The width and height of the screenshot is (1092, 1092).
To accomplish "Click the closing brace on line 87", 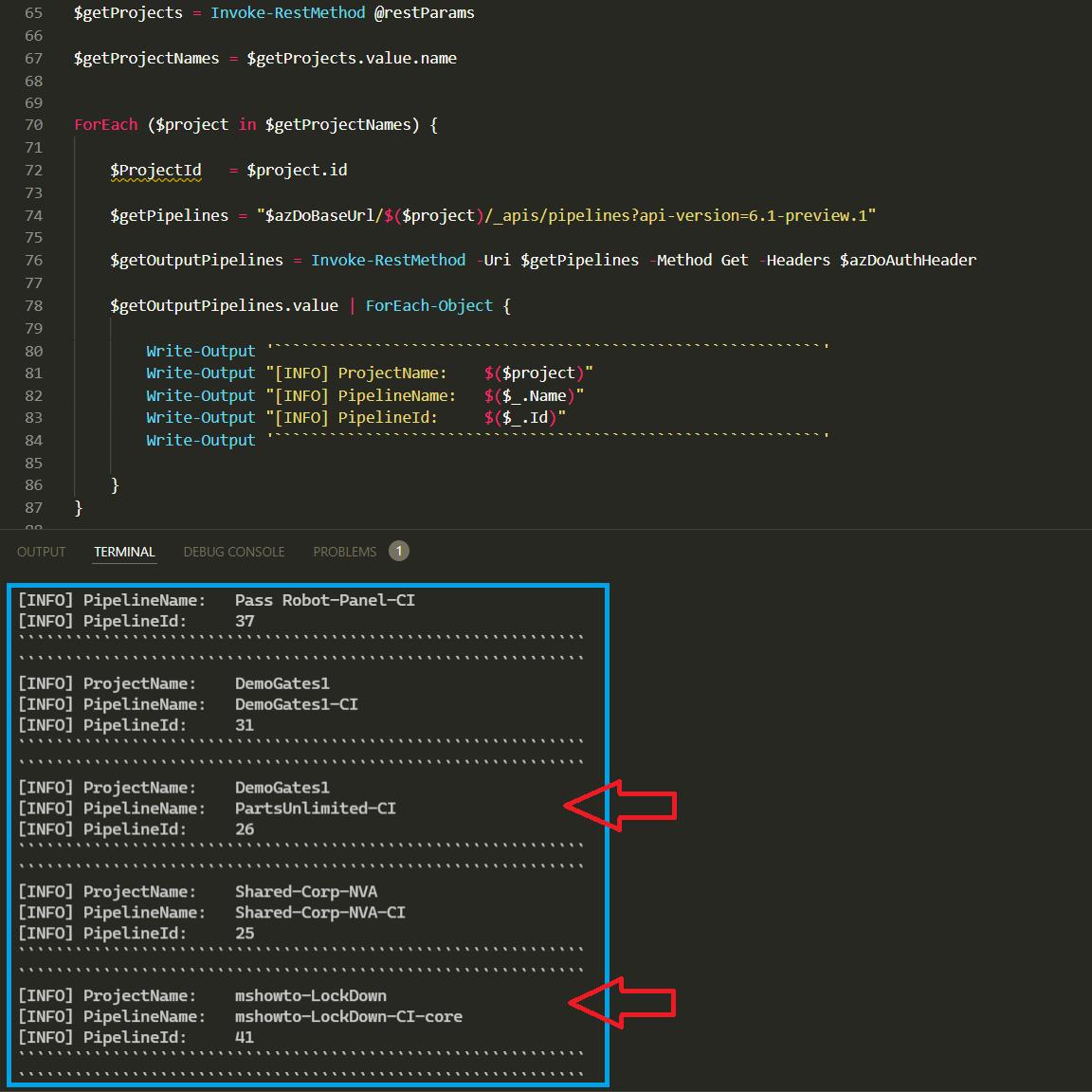I will pyautogui.click(x=79, y=508).
